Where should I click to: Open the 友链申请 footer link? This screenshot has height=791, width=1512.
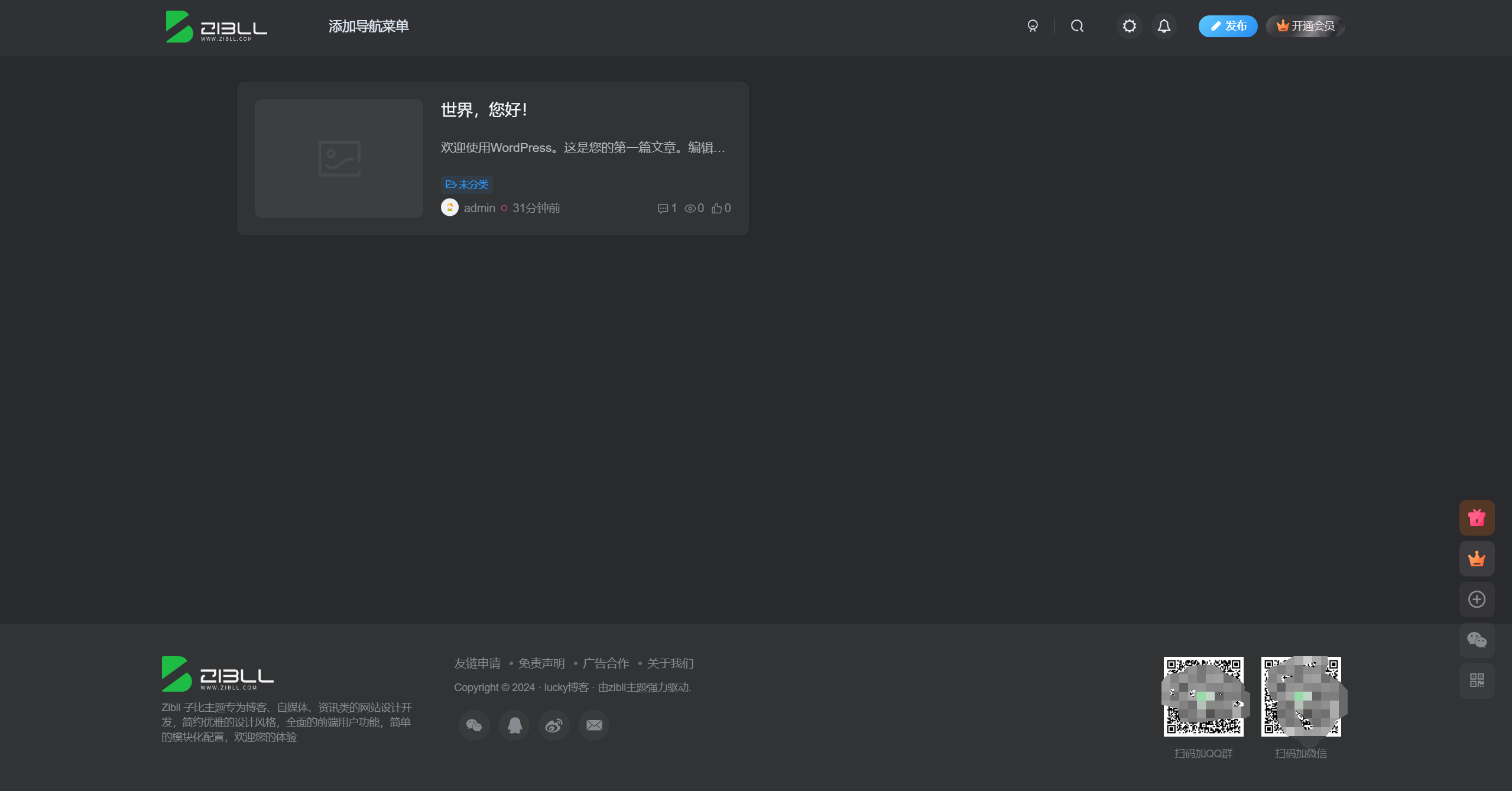(477, 663)
